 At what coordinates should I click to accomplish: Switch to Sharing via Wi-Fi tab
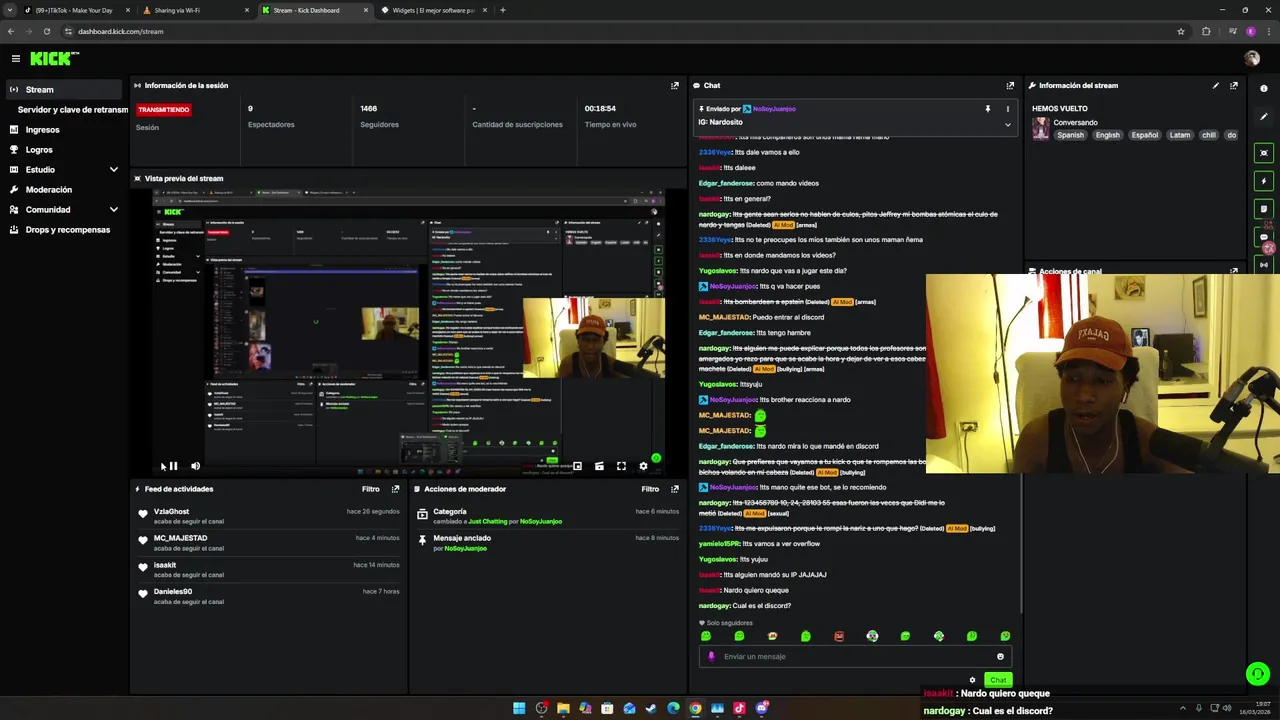coord(194,10)
